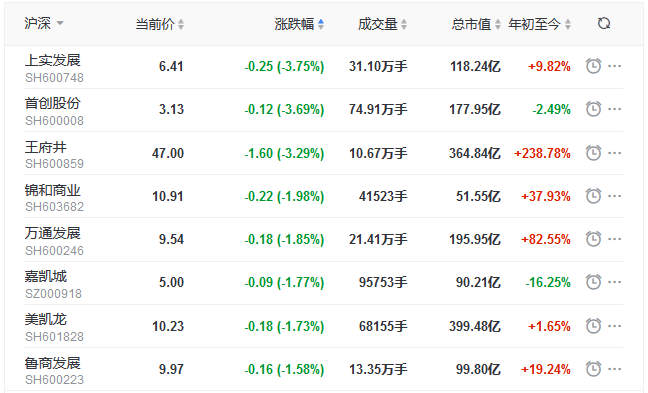Sort by 涨跌幅 column
The height and width of the screenshot is (393, 648).
tap(299, 24)
